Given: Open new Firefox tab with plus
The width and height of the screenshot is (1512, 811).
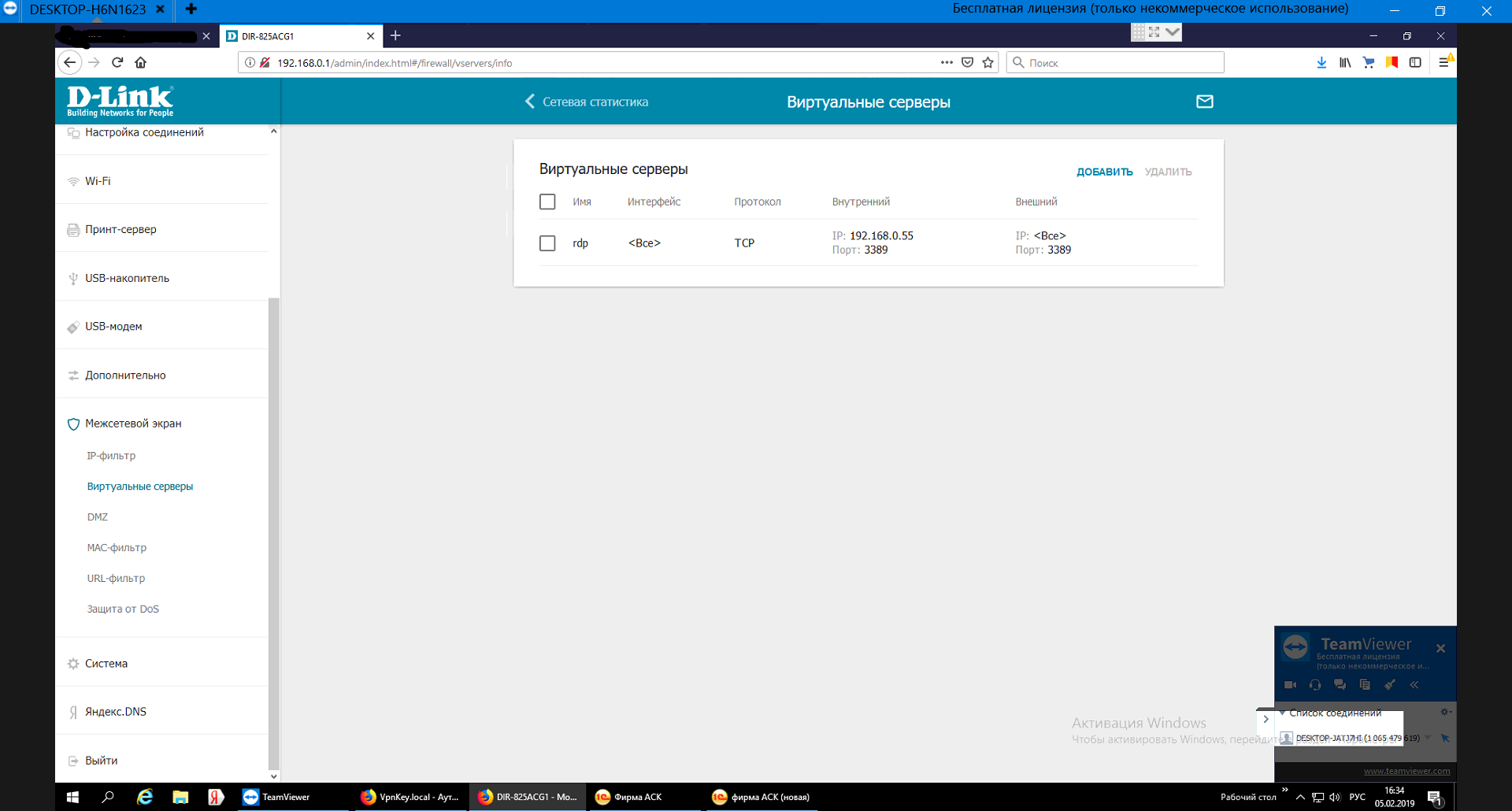Looking at the screenshot, I should pyautogui.click(x=395, y=35).
